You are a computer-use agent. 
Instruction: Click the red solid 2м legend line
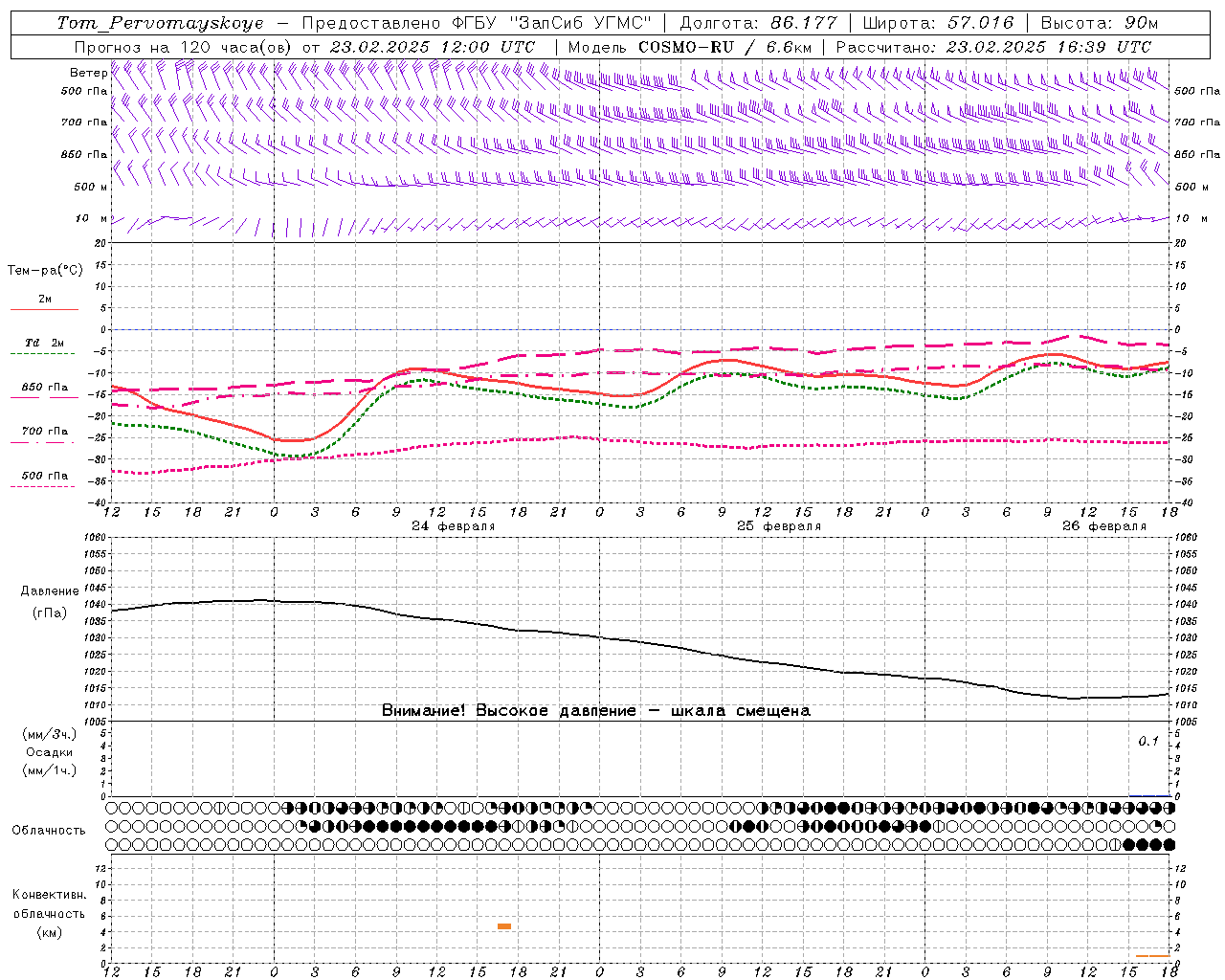44,309
